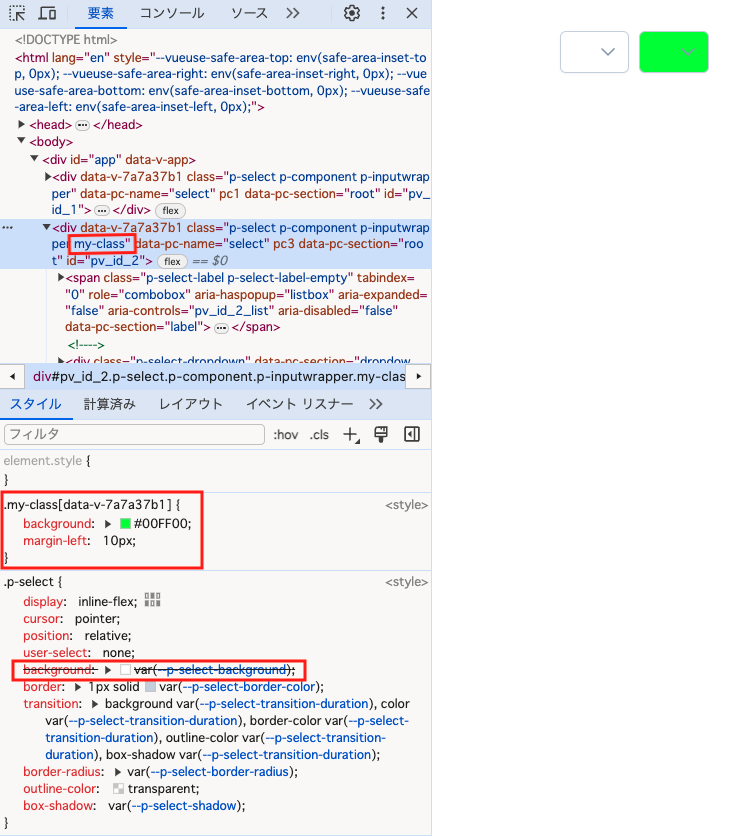Open the <style> source link for .p-select

(406, 582)
